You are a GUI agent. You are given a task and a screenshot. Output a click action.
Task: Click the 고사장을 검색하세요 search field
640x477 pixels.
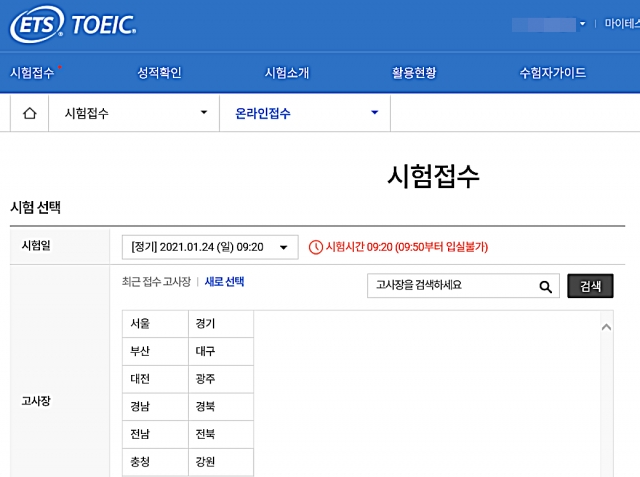pyautogui.click(x=463, y=286)
